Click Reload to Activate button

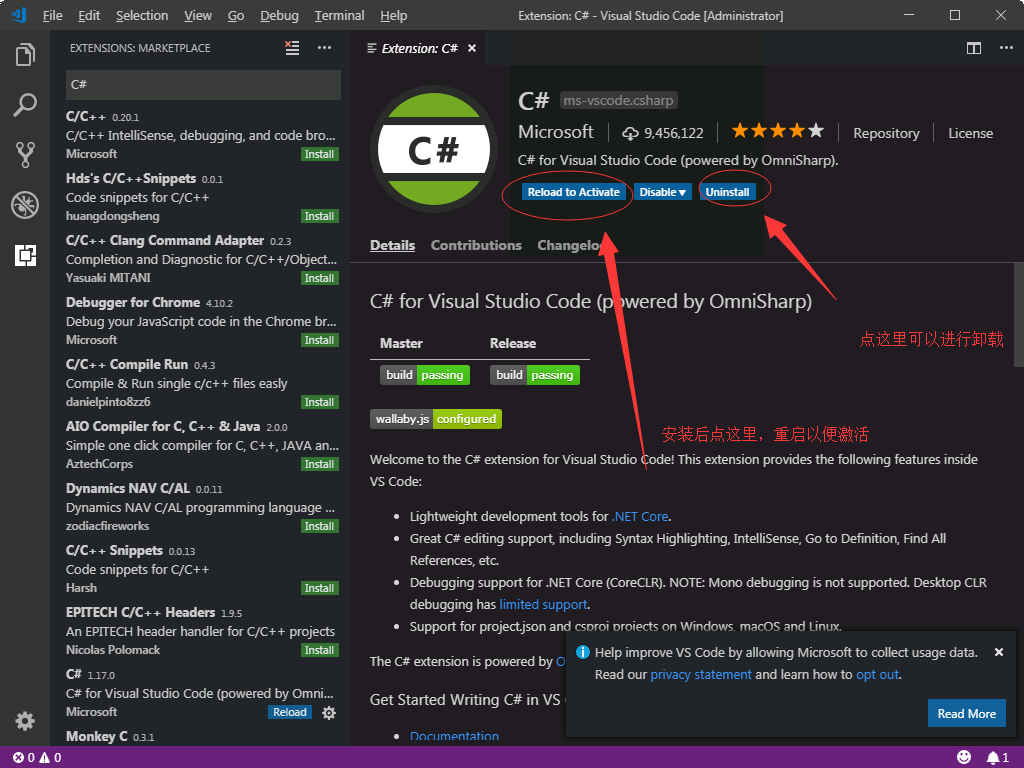[573, 192]
